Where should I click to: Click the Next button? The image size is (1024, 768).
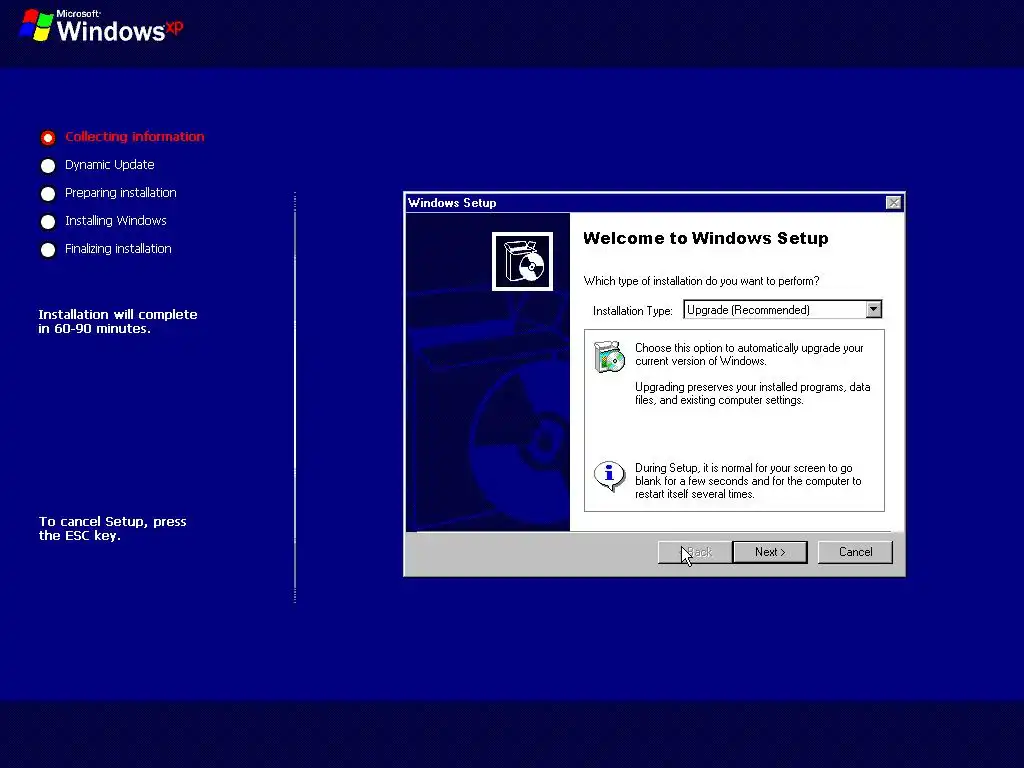coord(770,552)
